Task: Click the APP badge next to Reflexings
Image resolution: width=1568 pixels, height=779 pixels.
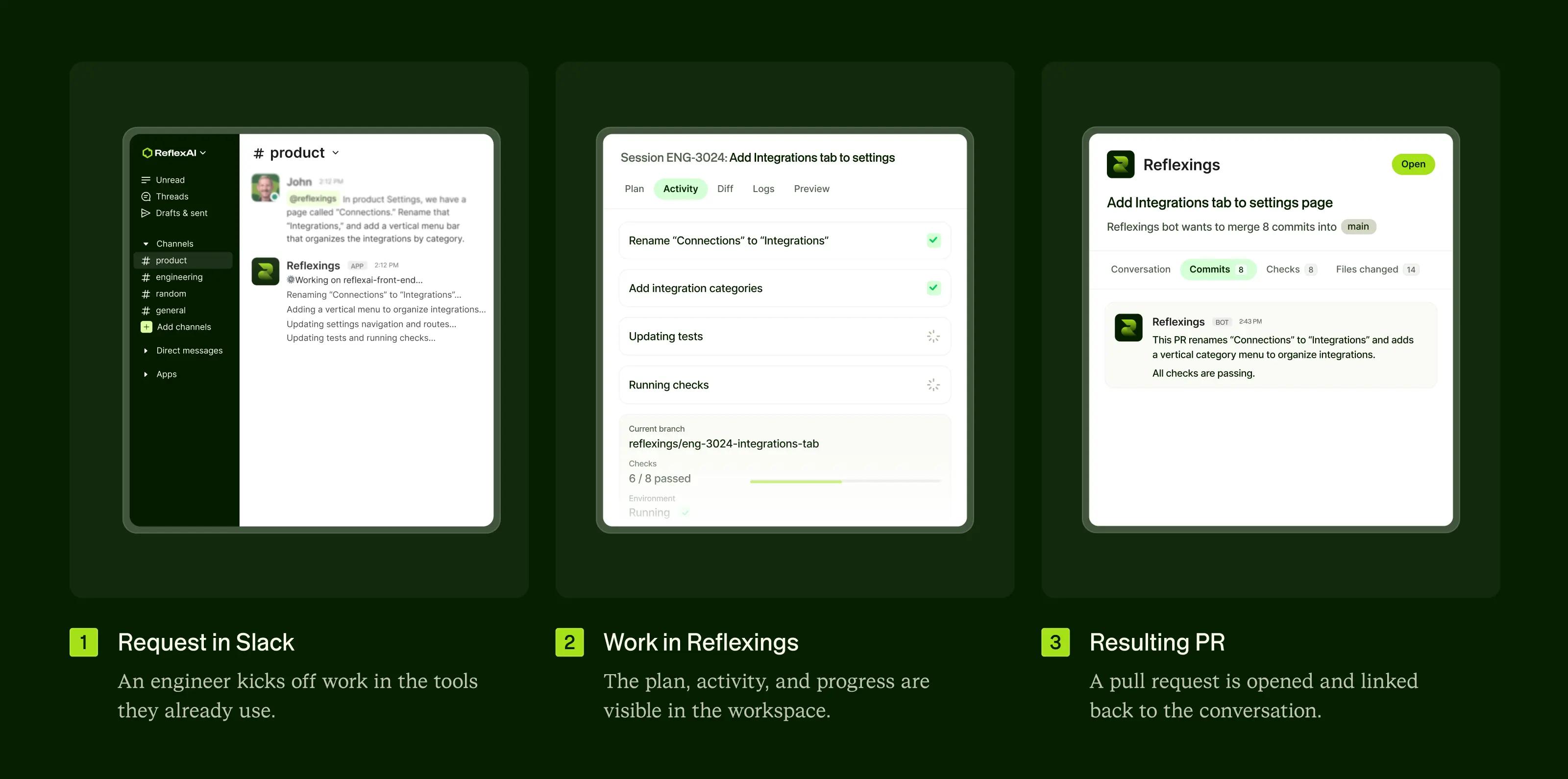Action: pos(357,266)
